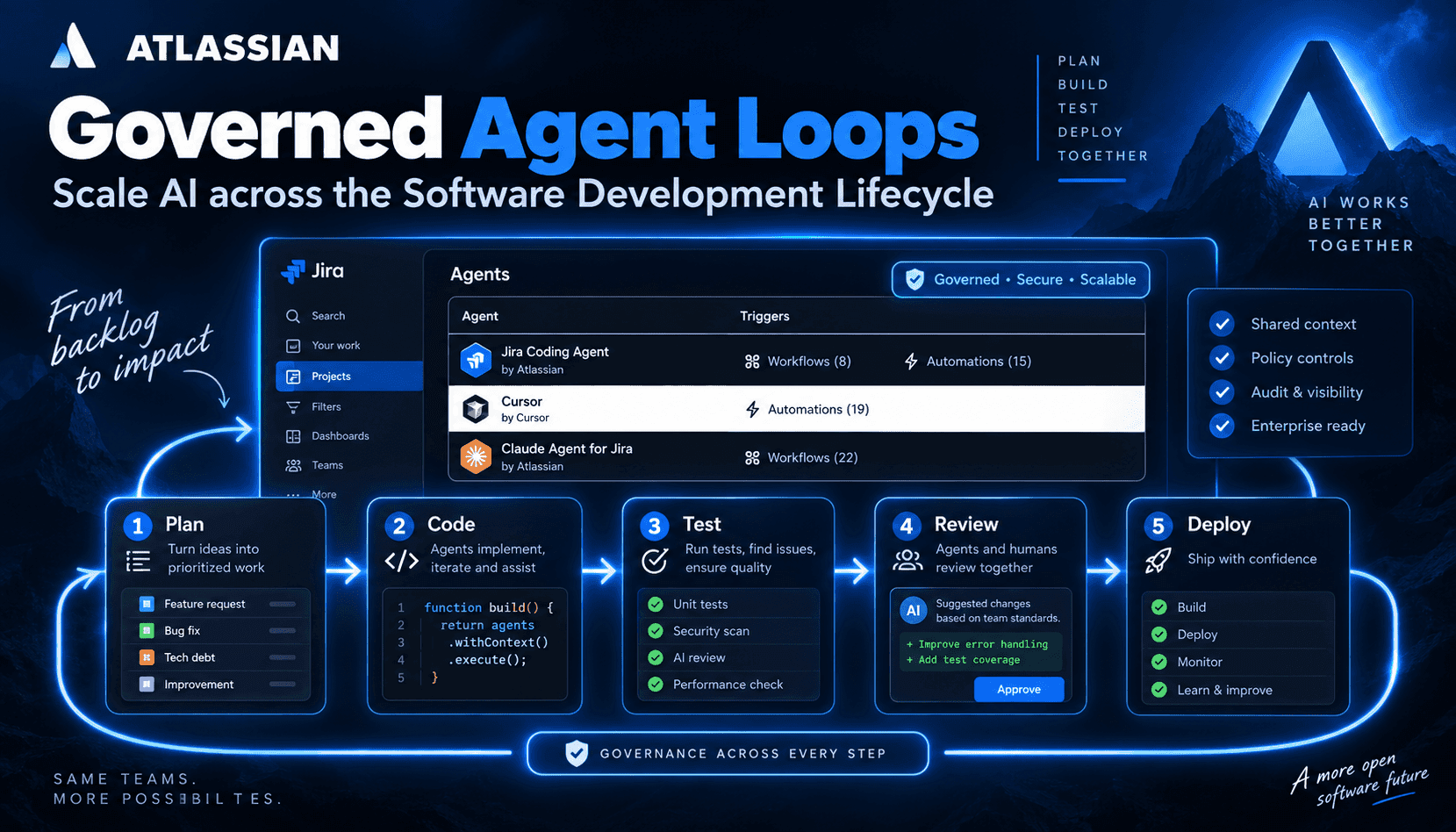Click the AI avatar in Review card
This screenshot has height=832, width=1456.
914,610
